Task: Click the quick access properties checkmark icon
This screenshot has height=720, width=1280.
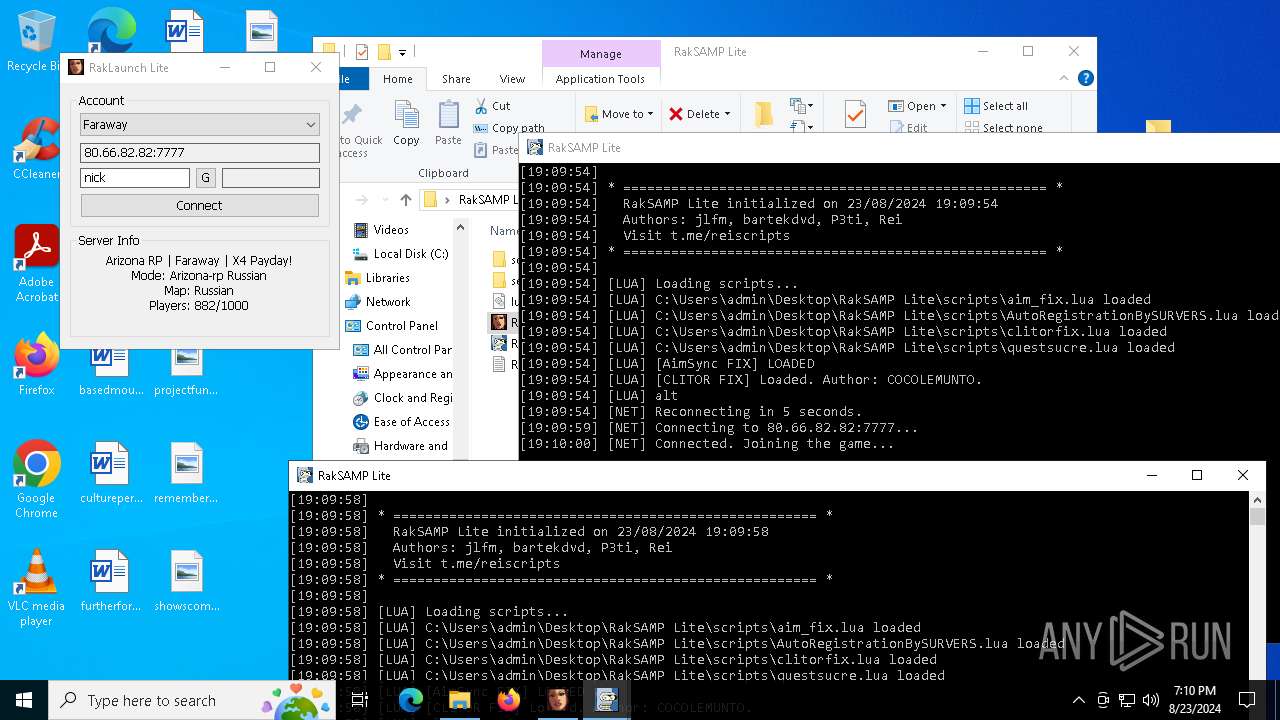Action: tap(362, 52)
